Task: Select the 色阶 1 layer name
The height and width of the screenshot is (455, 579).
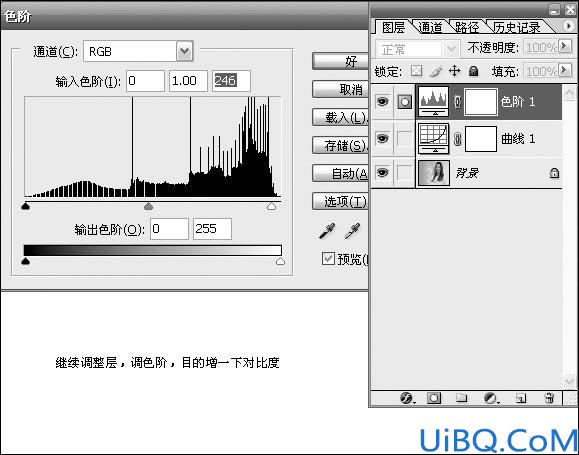Action: pos(518,102)
